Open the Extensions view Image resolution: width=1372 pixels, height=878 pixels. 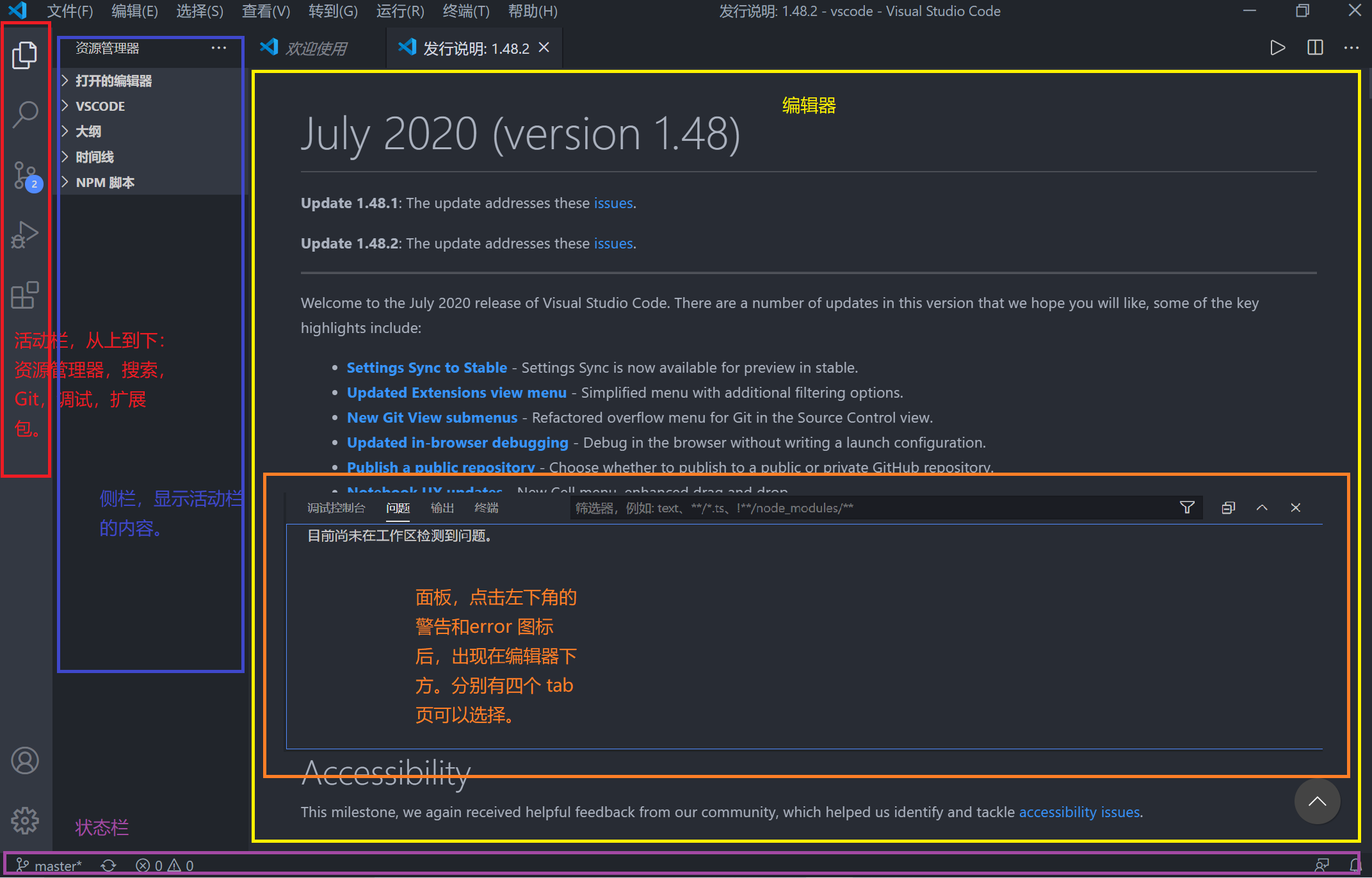tap(25, 295)
